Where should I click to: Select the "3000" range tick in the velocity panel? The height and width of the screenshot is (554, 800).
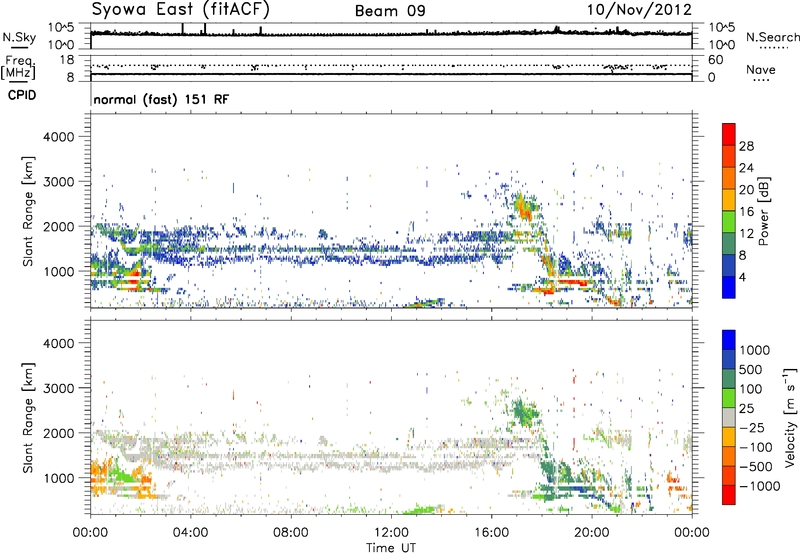(x=58, y=388)
